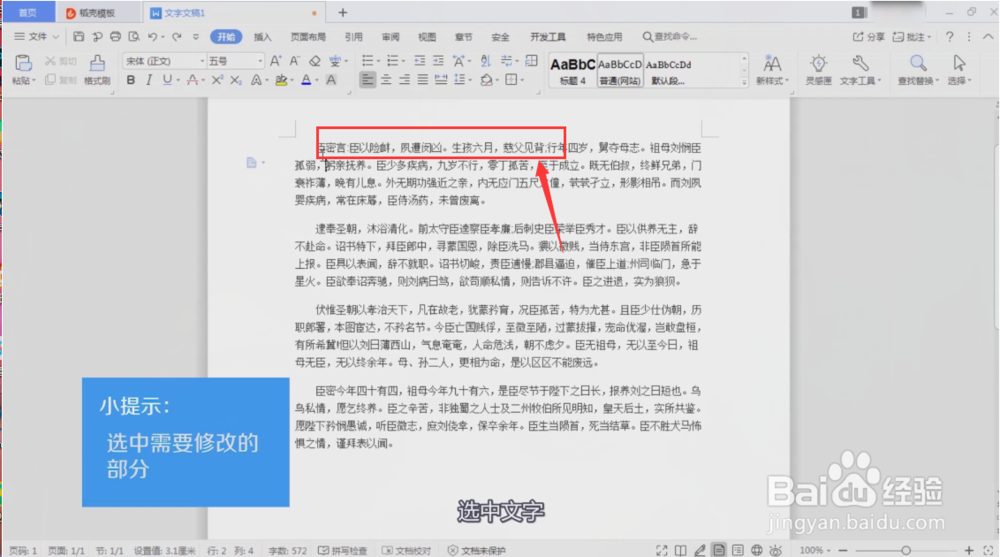This screenshot has height=557, width=1000.
Task: Increase paragraph indent
Action: (438, 61)
